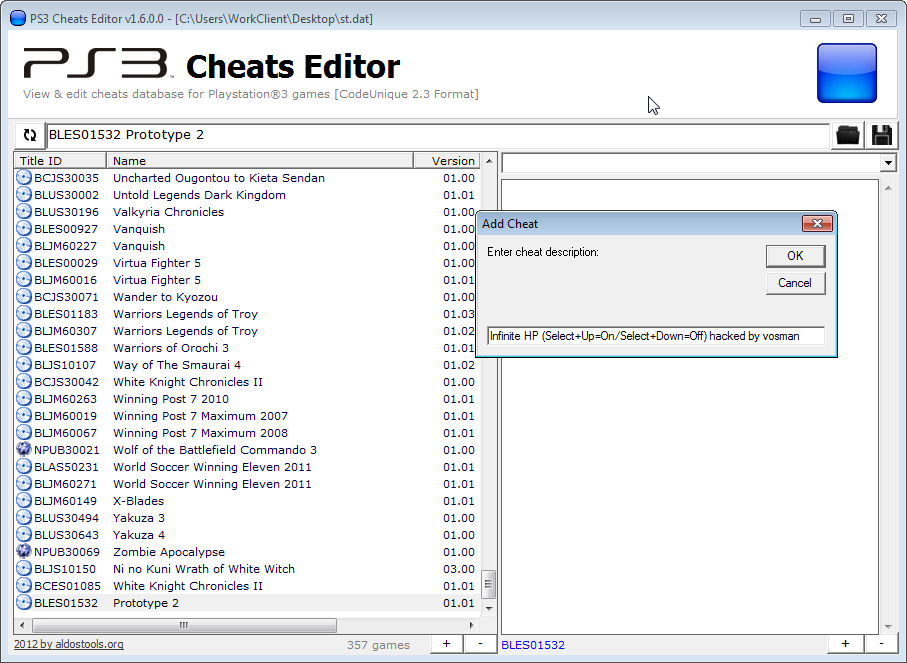Click the disc icon next to BLES01532
This screenshot has width=907, height=663.
(24, 603)
